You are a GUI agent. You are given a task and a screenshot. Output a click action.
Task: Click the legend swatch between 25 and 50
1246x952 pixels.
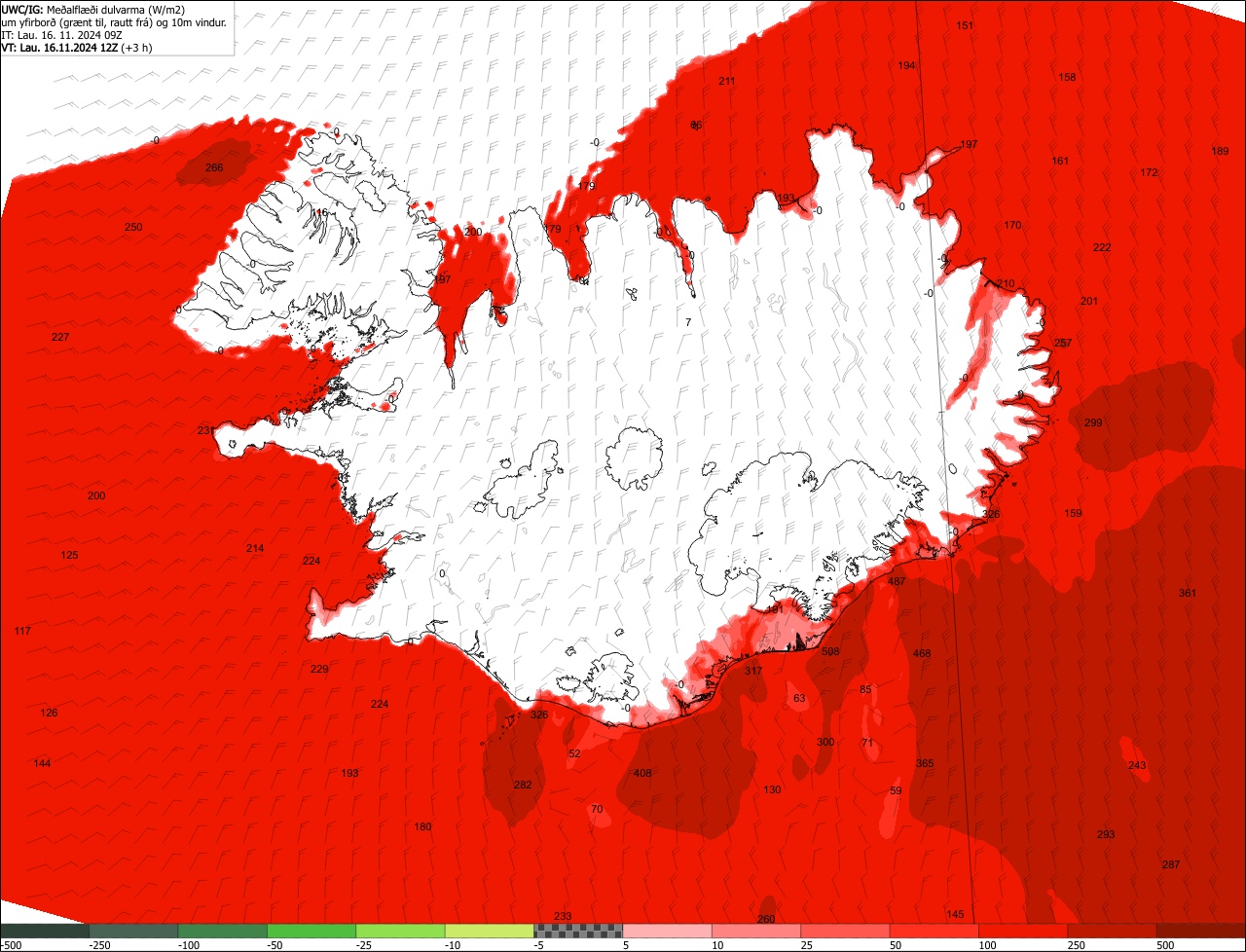coord(845,931)
